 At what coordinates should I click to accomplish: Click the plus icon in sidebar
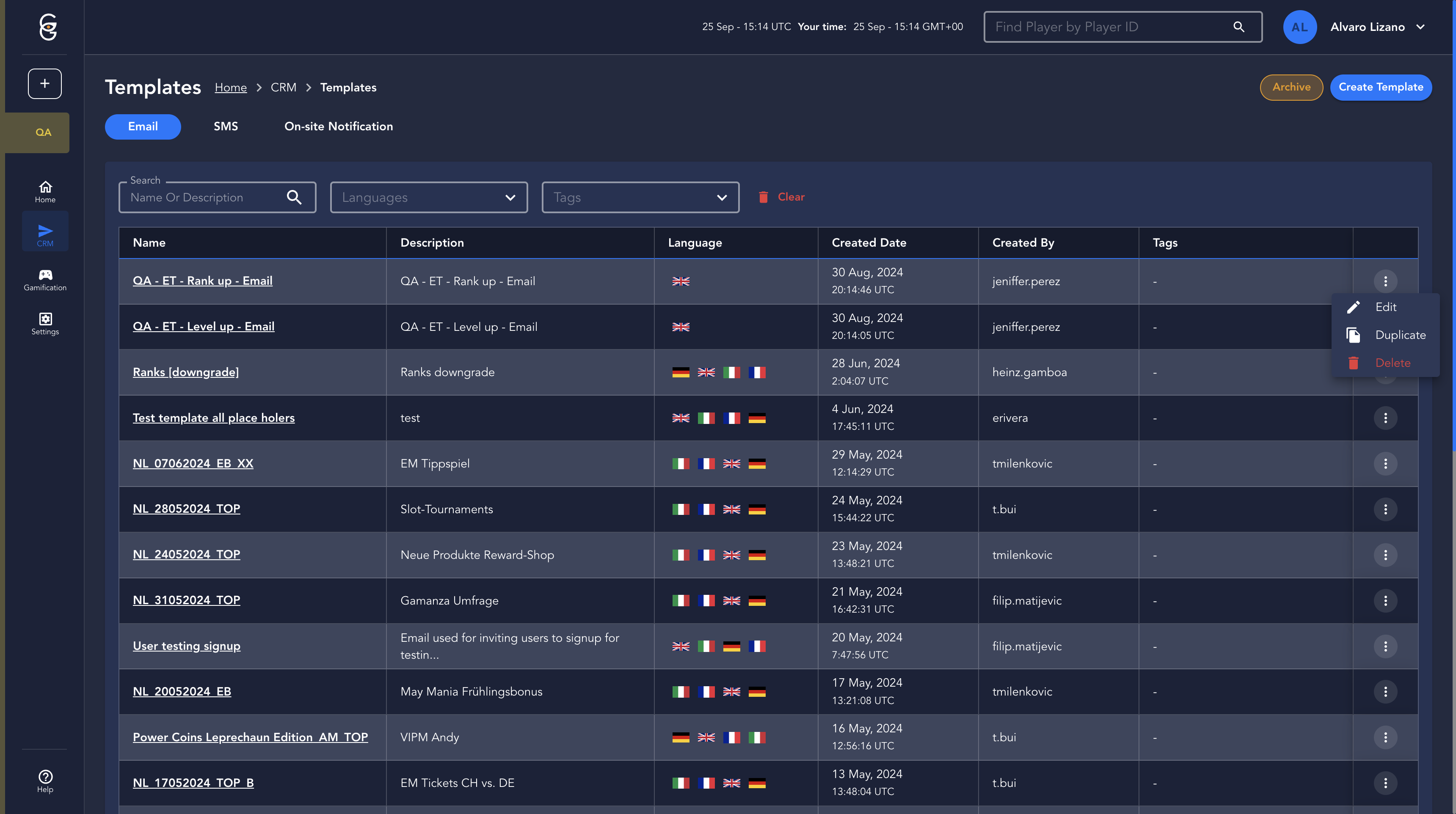click(44, 84)
